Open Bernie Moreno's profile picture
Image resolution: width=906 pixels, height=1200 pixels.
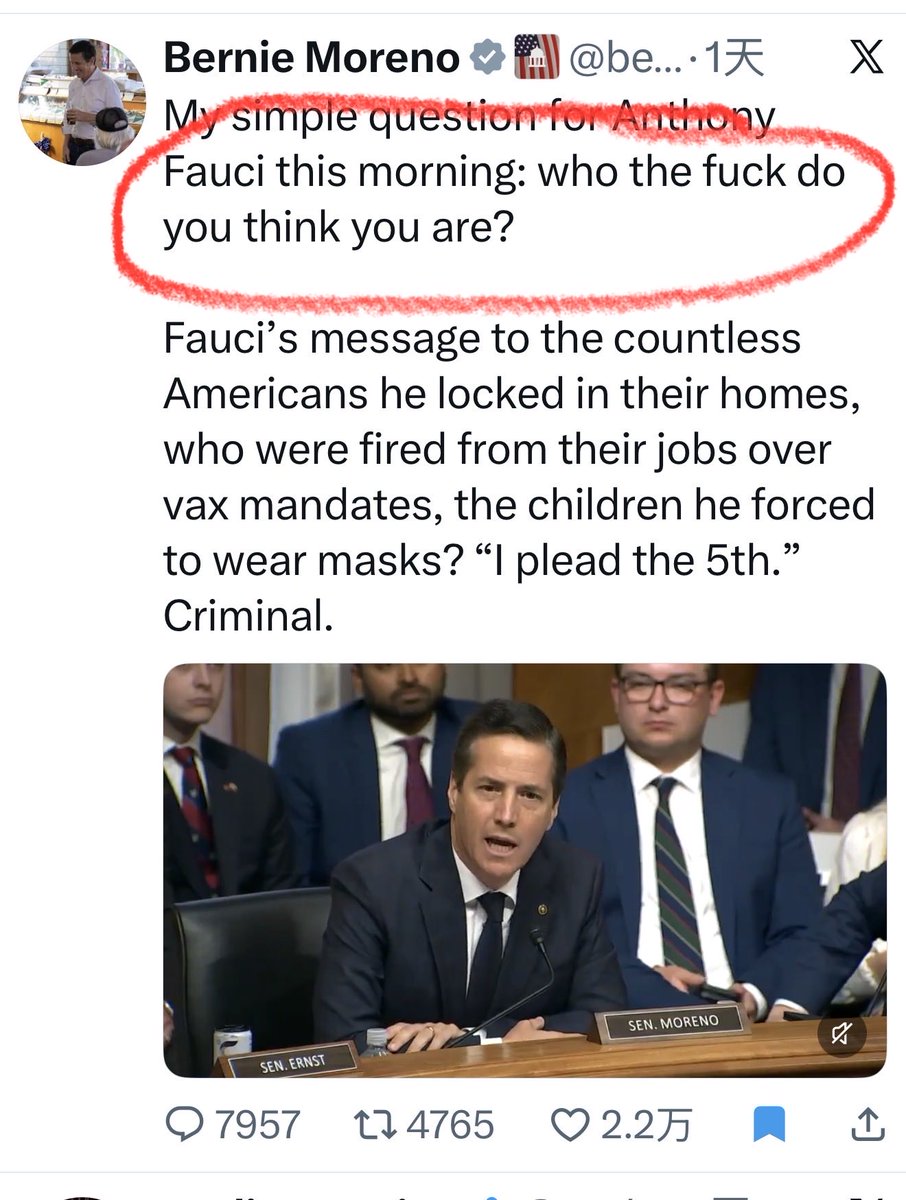pos(82,102)
